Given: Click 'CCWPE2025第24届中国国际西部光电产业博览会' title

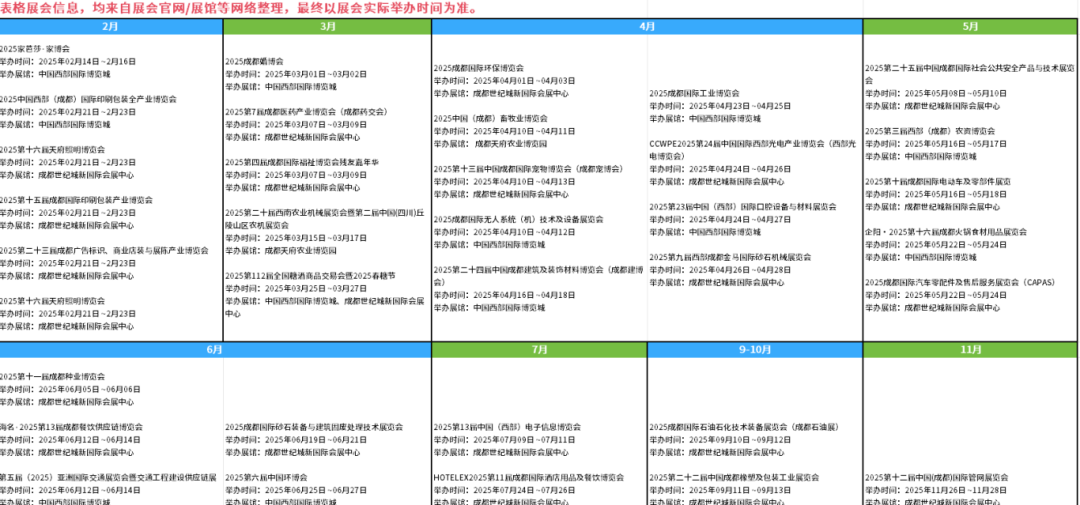Looking at the screenshot, I should click(753, 150).
